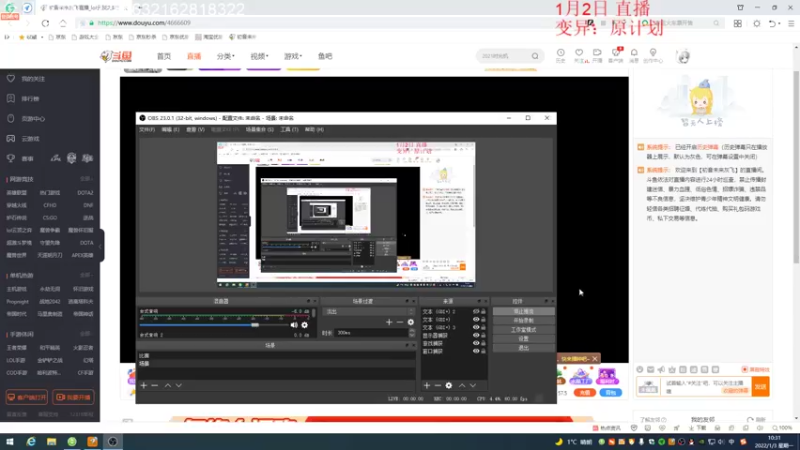Open Windows Start button
The image size is (800, 450).
click(x=10, y=442)
